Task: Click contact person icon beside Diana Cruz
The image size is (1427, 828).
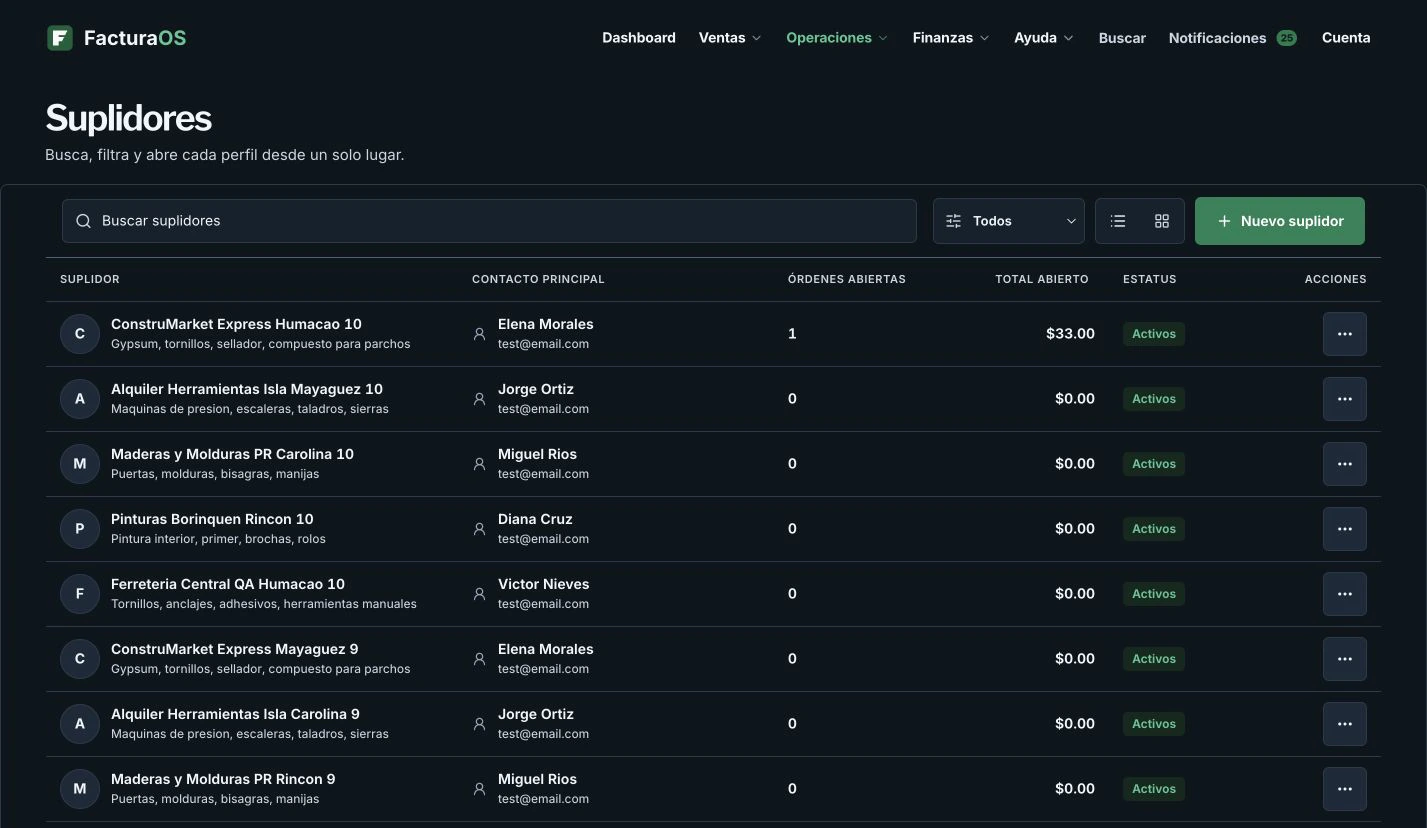Action: 479,529
